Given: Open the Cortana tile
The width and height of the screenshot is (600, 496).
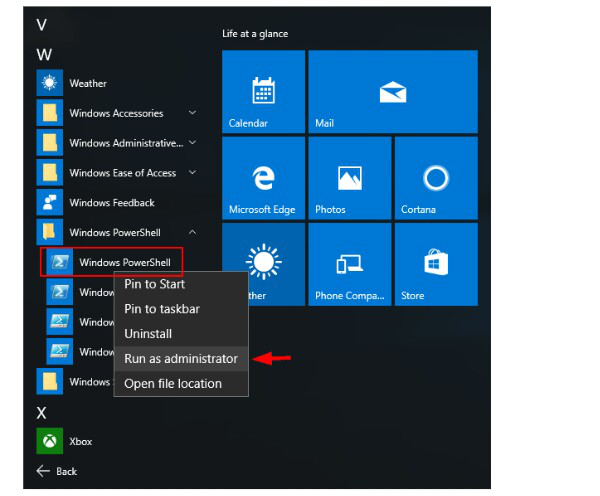Looking at the screenshot, I should point(436,178).
